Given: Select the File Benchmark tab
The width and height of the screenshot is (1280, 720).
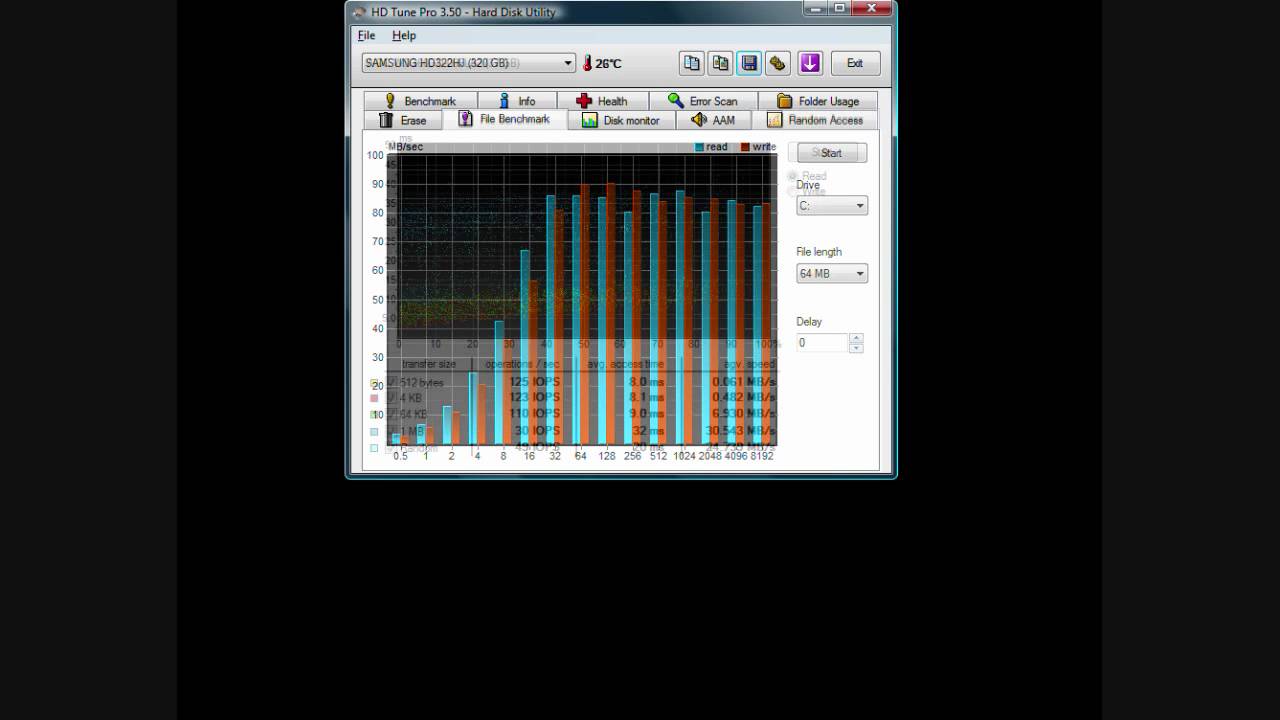Looking at the screenshot, I should pyautogui.click(x=505, y=119).
